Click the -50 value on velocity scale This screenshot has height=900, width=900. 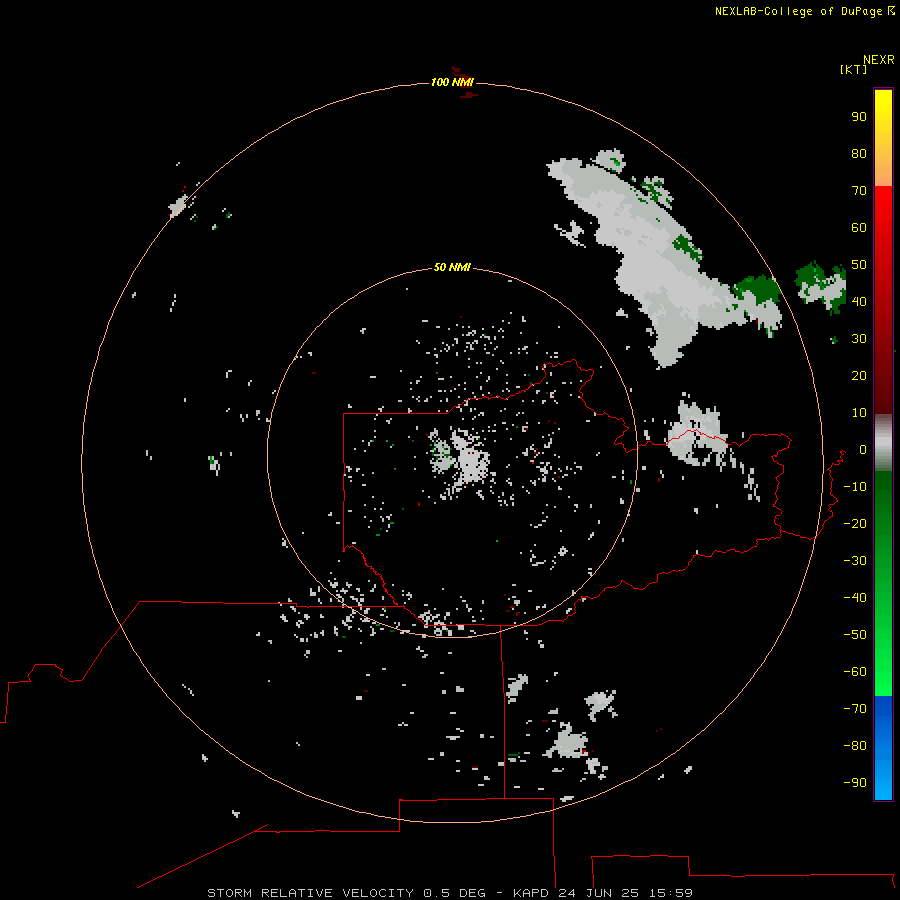(855, 635)
